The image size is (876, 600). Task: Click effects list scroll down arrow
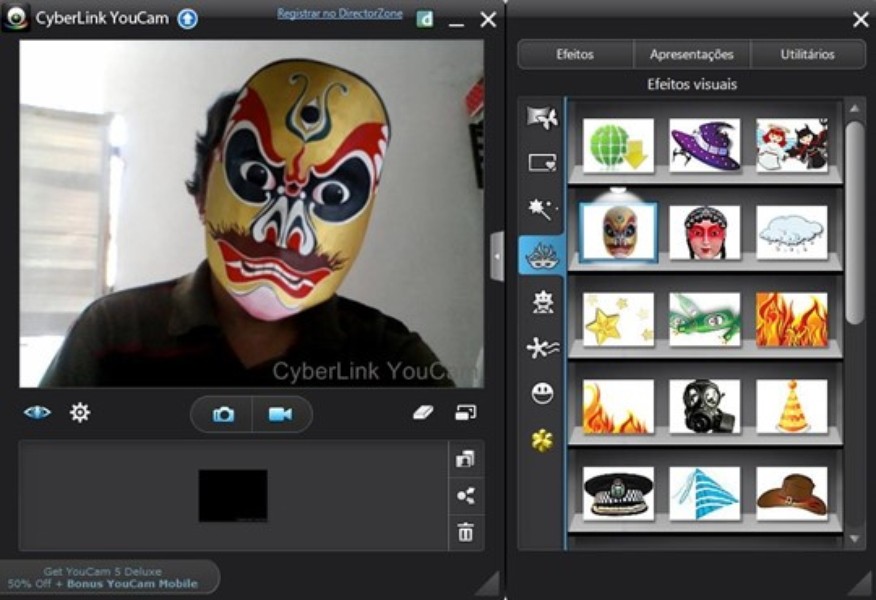854,539
